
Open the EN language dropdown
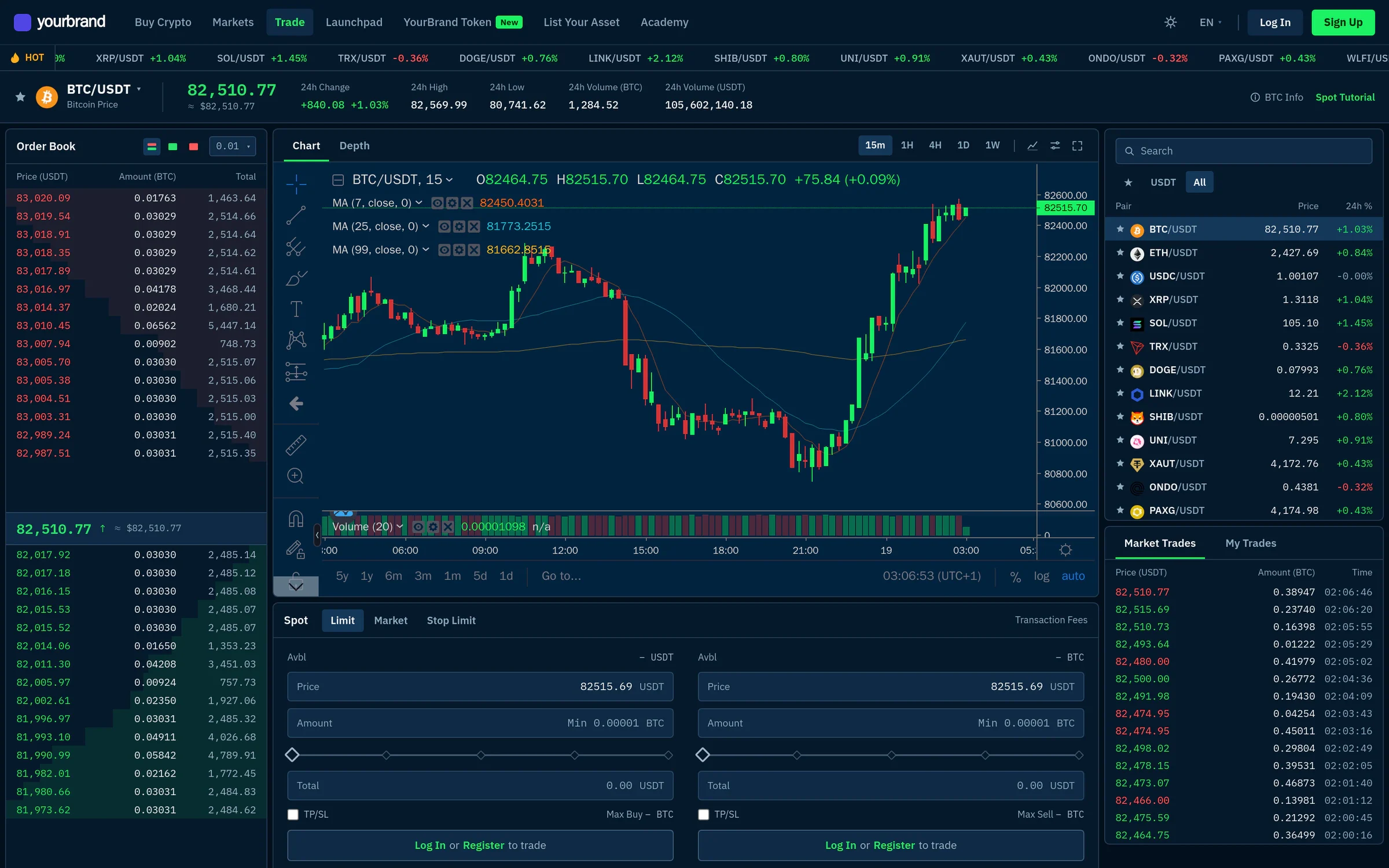point(1210,22)
